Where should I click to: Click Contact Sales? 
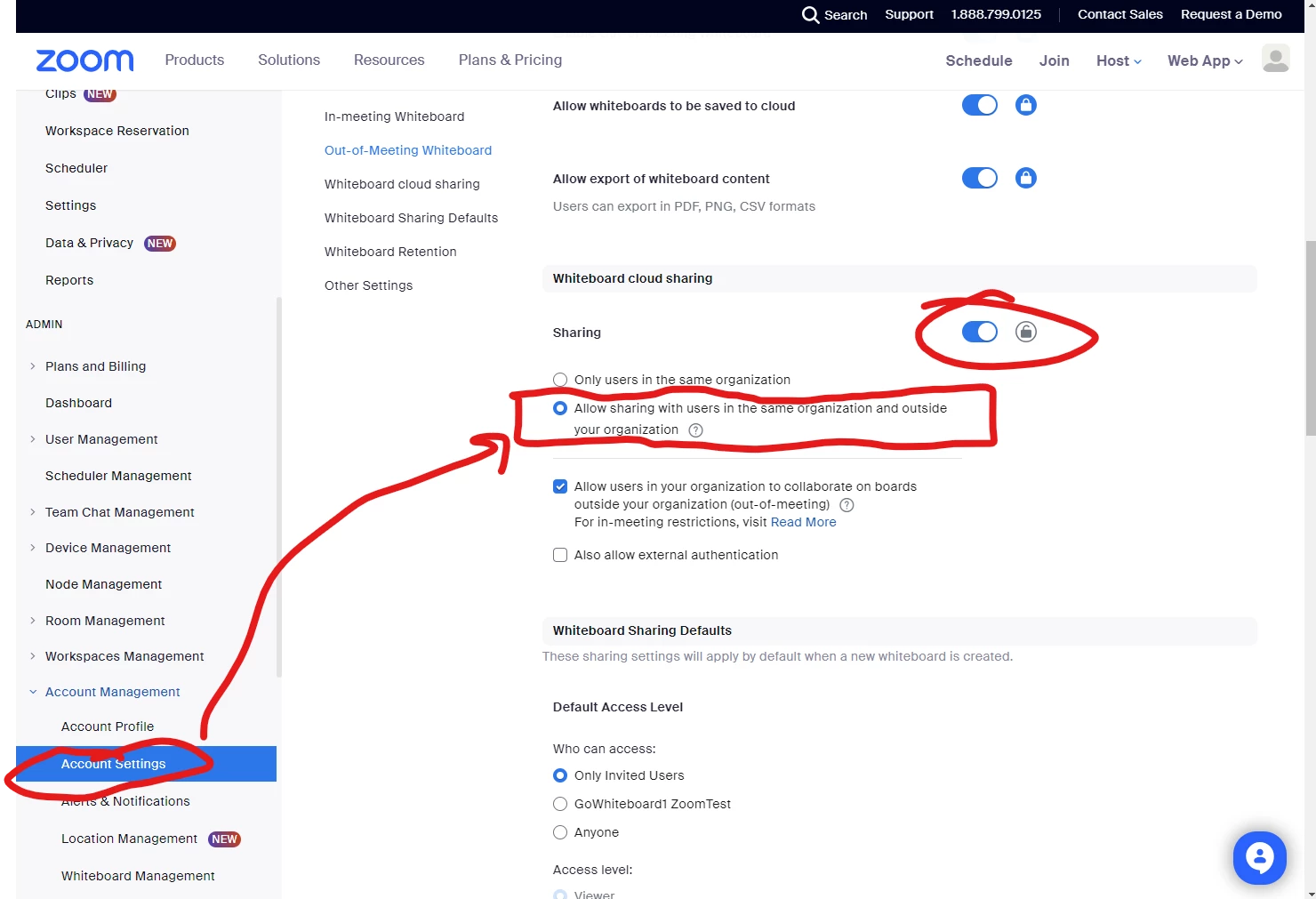[x=1119, y=14]
